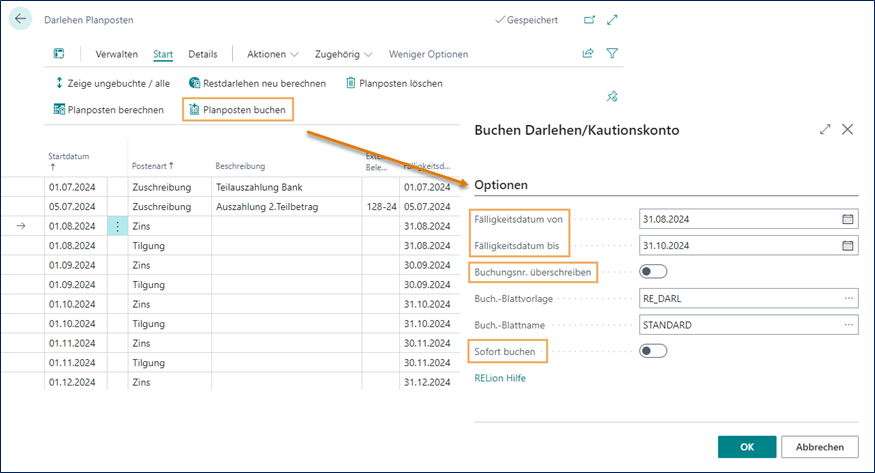Screen dimensions: 875x473
Task: Click the list view icon left of Verwalten
Action: coord(59,54)
